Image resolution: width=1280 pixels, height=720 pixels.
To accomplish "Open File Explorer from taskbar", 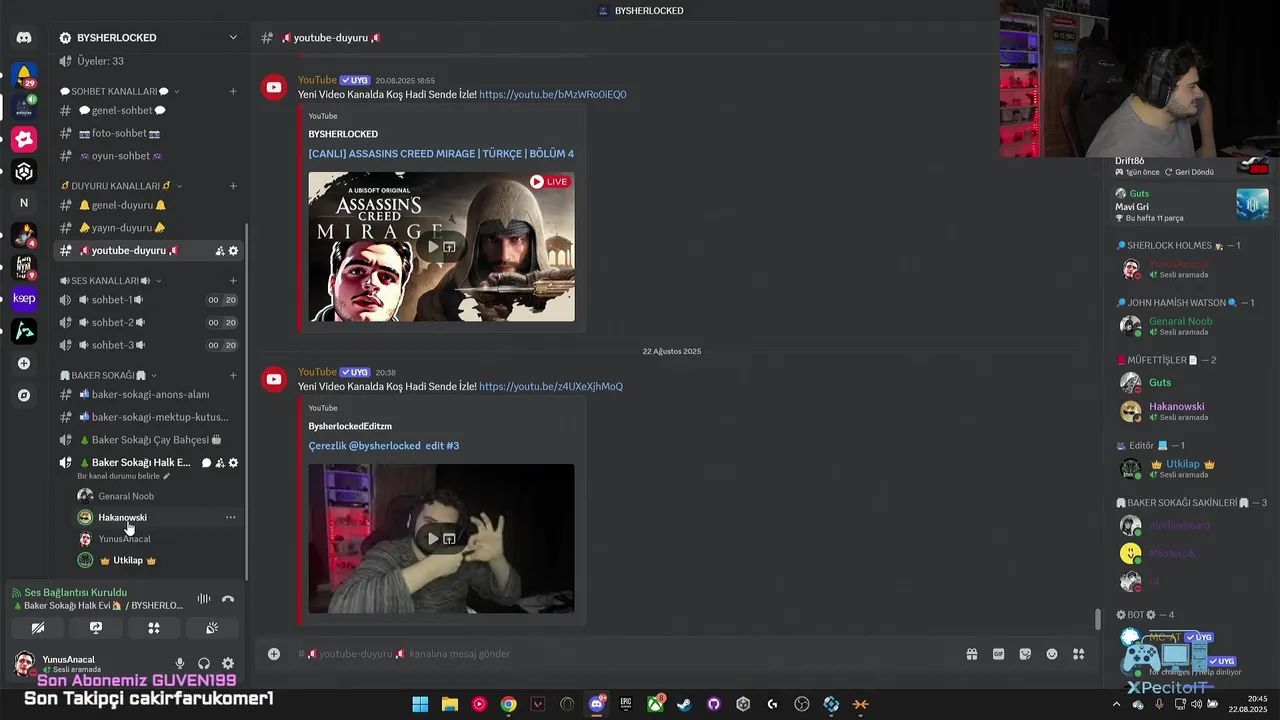I will [x=450, y=704].
